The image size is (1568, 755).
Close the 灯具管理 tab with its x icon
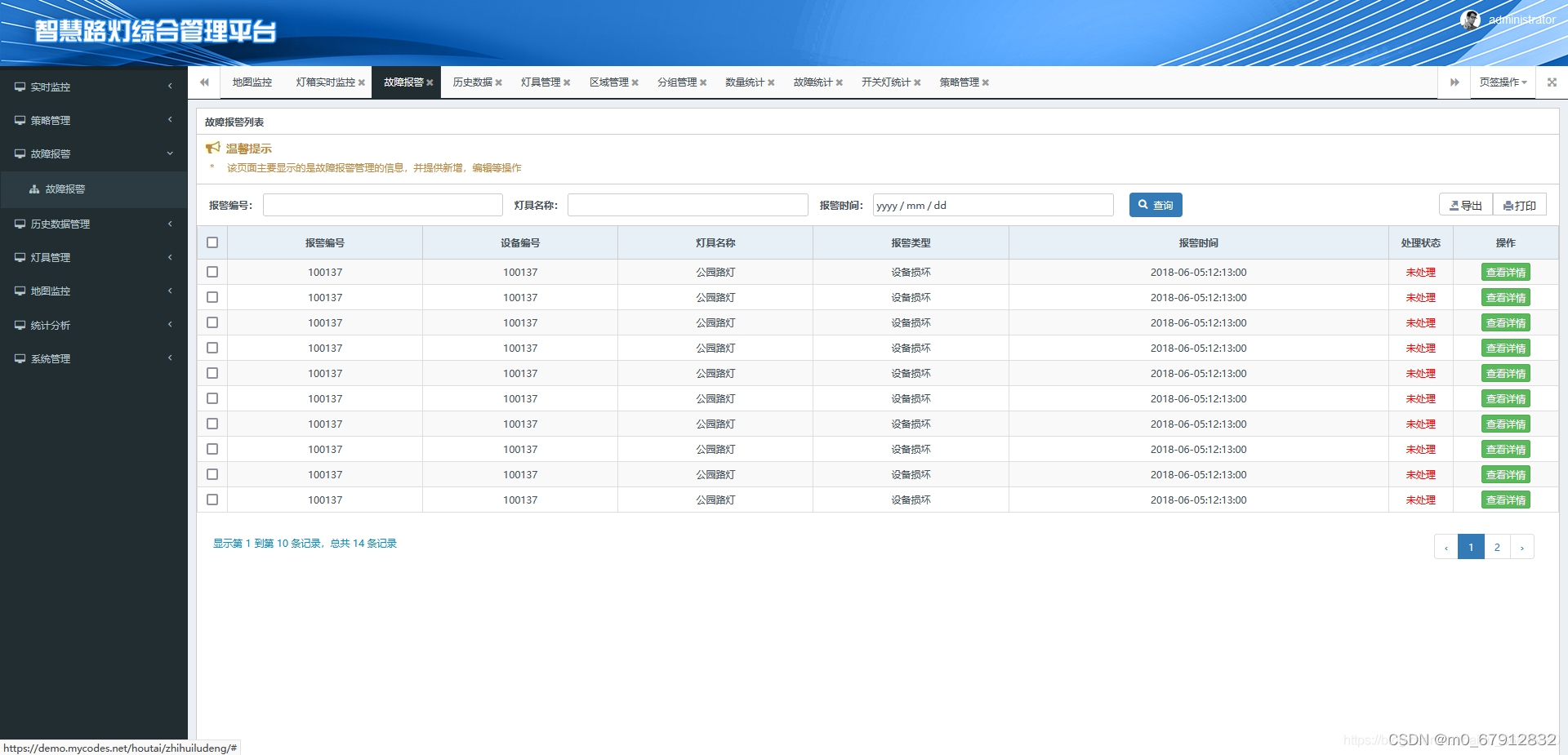(567, 82)
